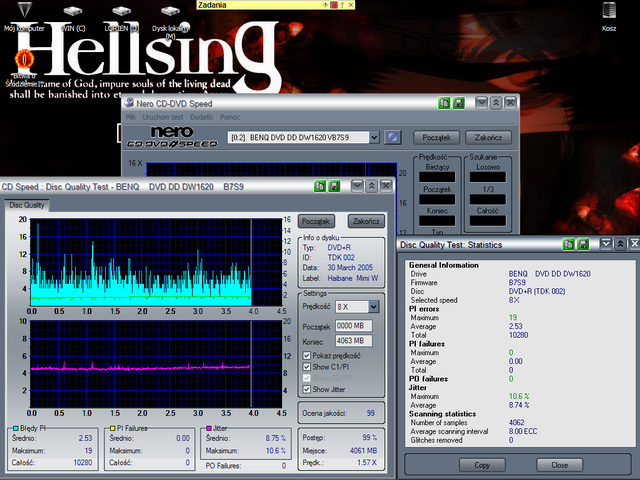Open the Prędkość 8 X speed dropdown
The image size is (640, 480).
[x=373, y=307]
